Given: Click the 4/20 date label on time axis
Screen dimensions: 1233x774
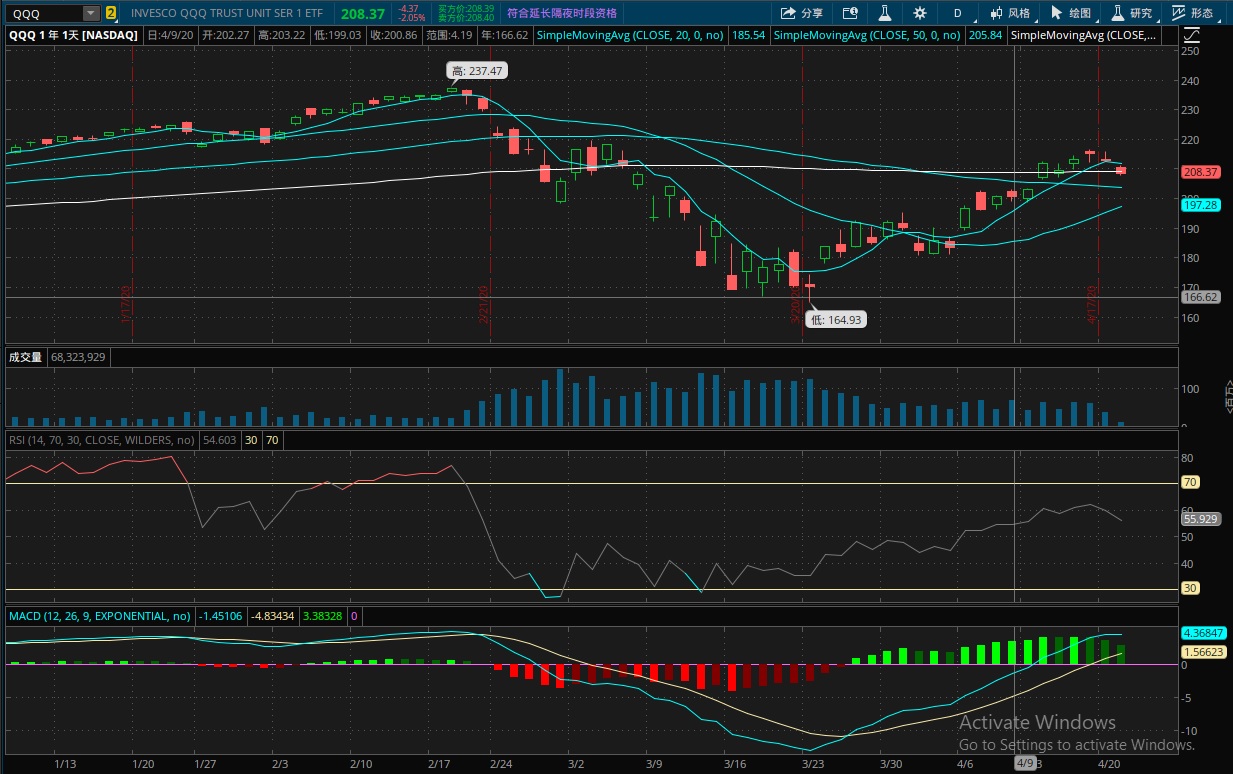Looking at the screenshot, I should (1109, 762).
